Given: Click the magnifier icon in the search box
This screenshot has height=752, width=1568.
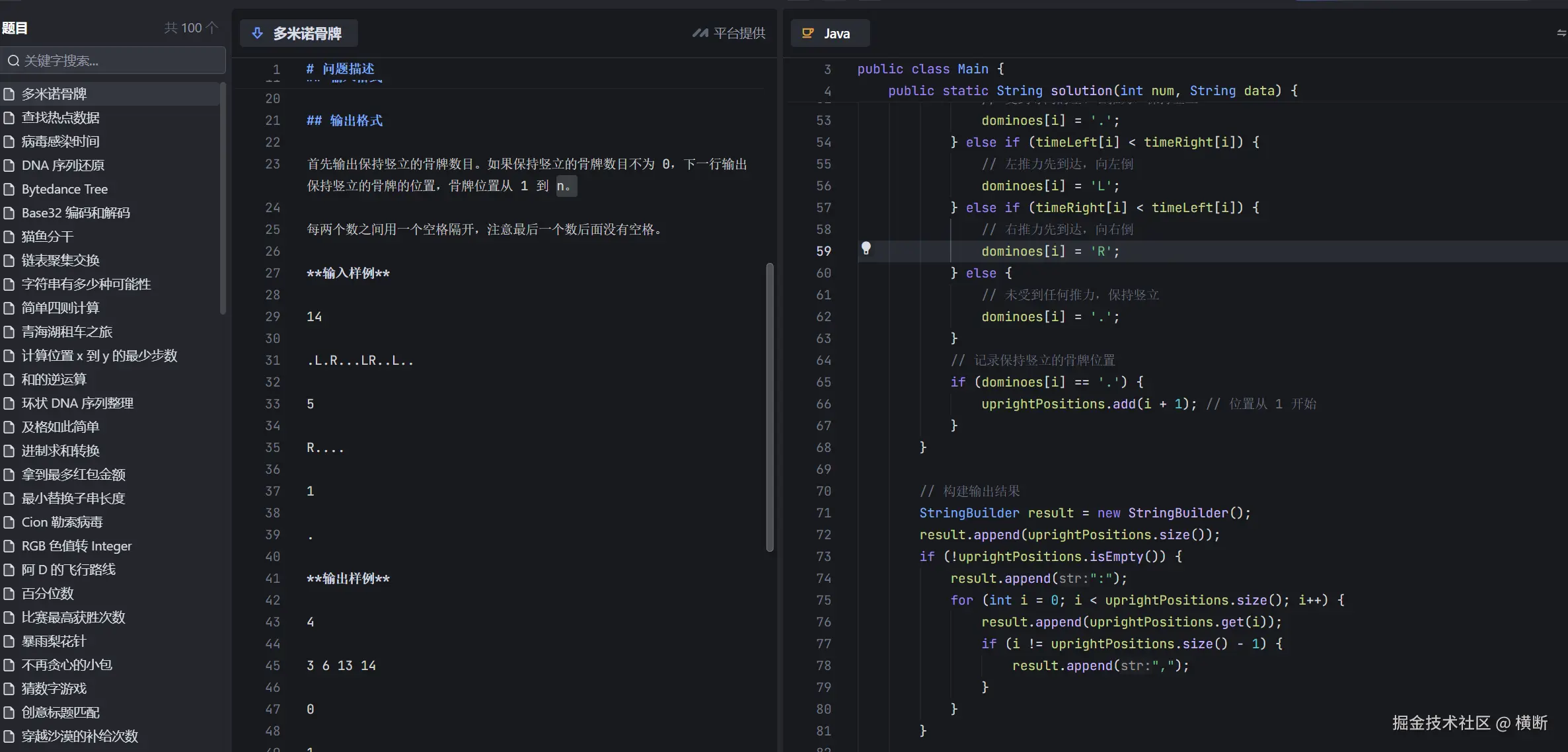Looking at the screenshot, I should (x=13, y=61).
